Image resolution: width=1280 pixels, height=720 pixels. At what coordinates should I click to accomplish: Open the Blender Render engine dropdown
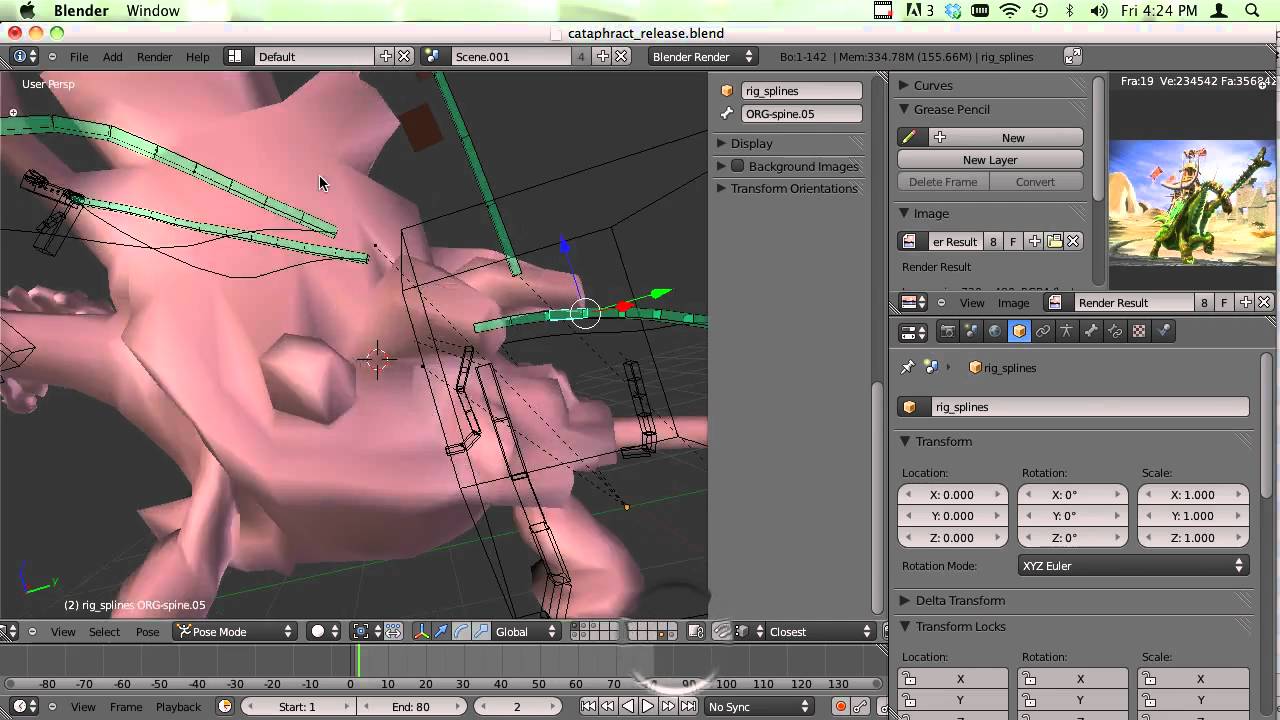point(702,56)
